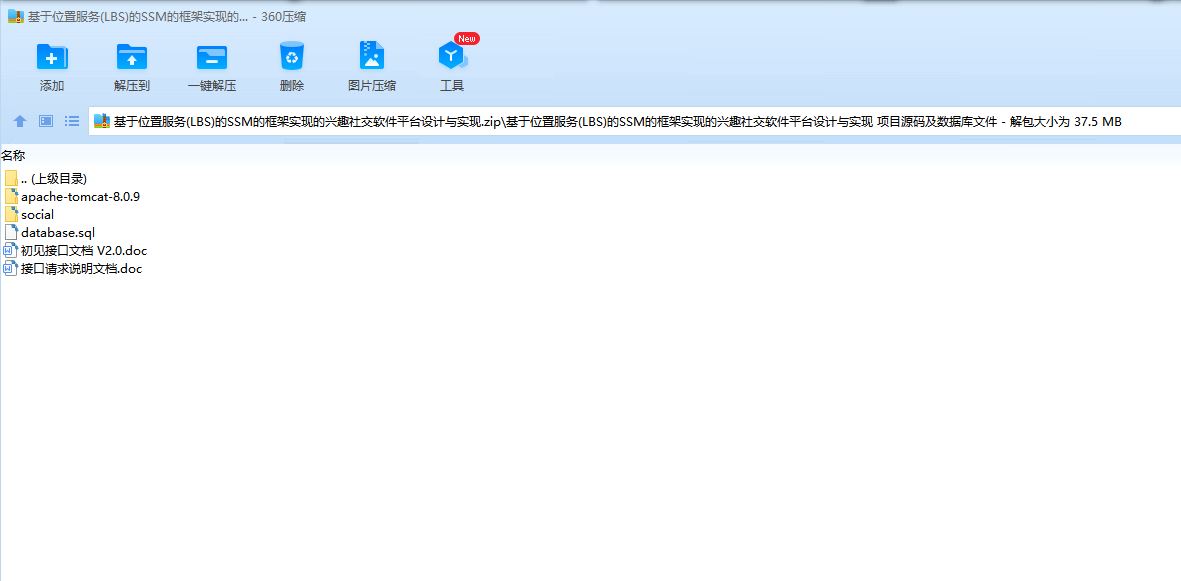Select the social folder
The width and height of the screenshot is (1181, 581).
[29, 215]
